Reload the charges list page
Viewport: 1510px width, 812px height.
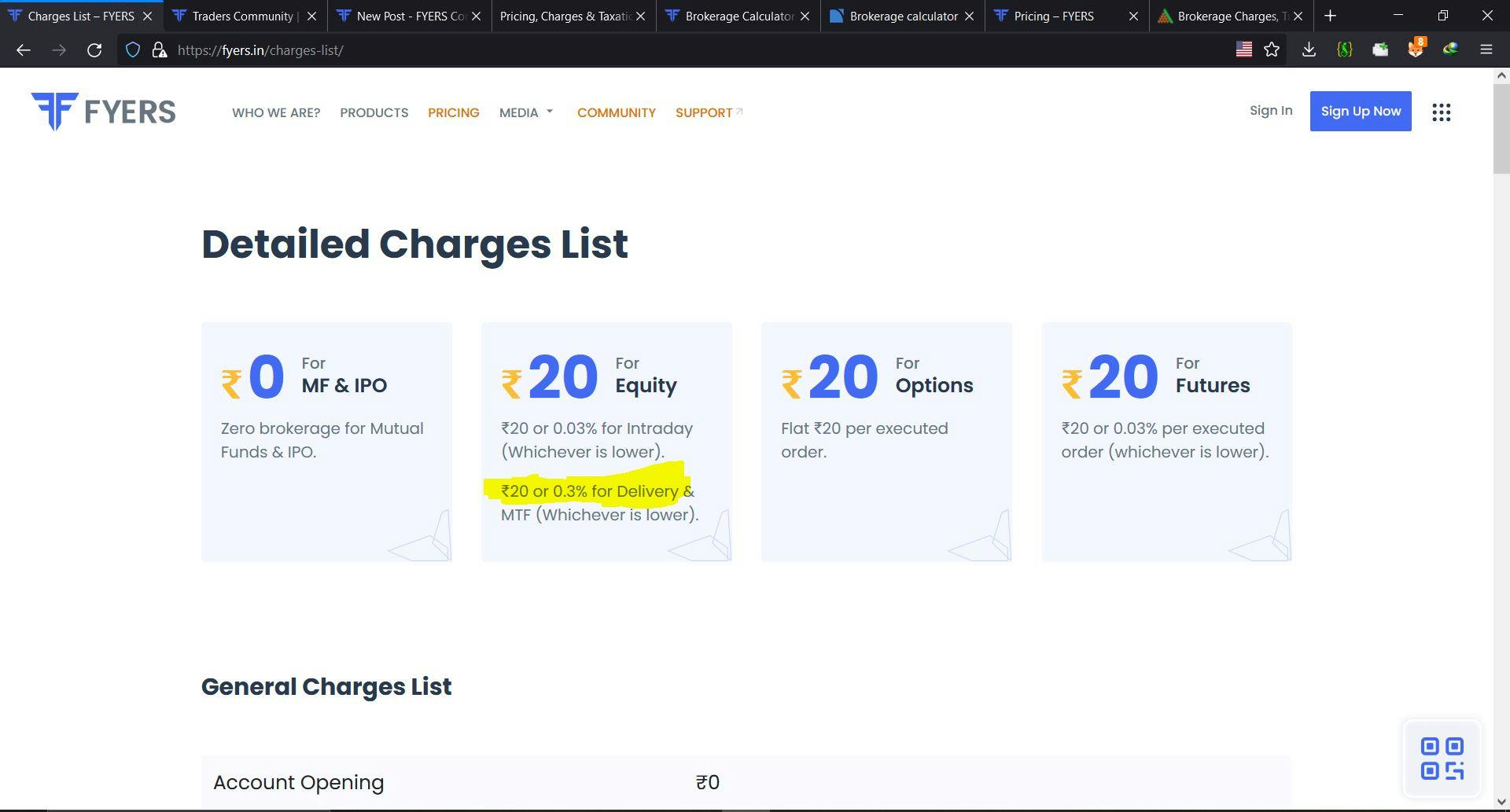pos(94,50)
